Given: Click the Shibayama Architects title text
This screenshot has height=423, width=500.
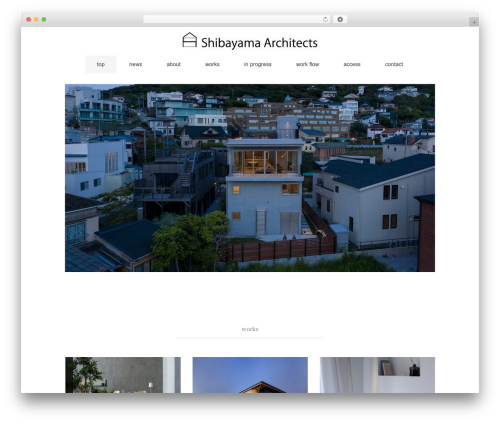Looking at the screenshot, I should click(259, 43).
